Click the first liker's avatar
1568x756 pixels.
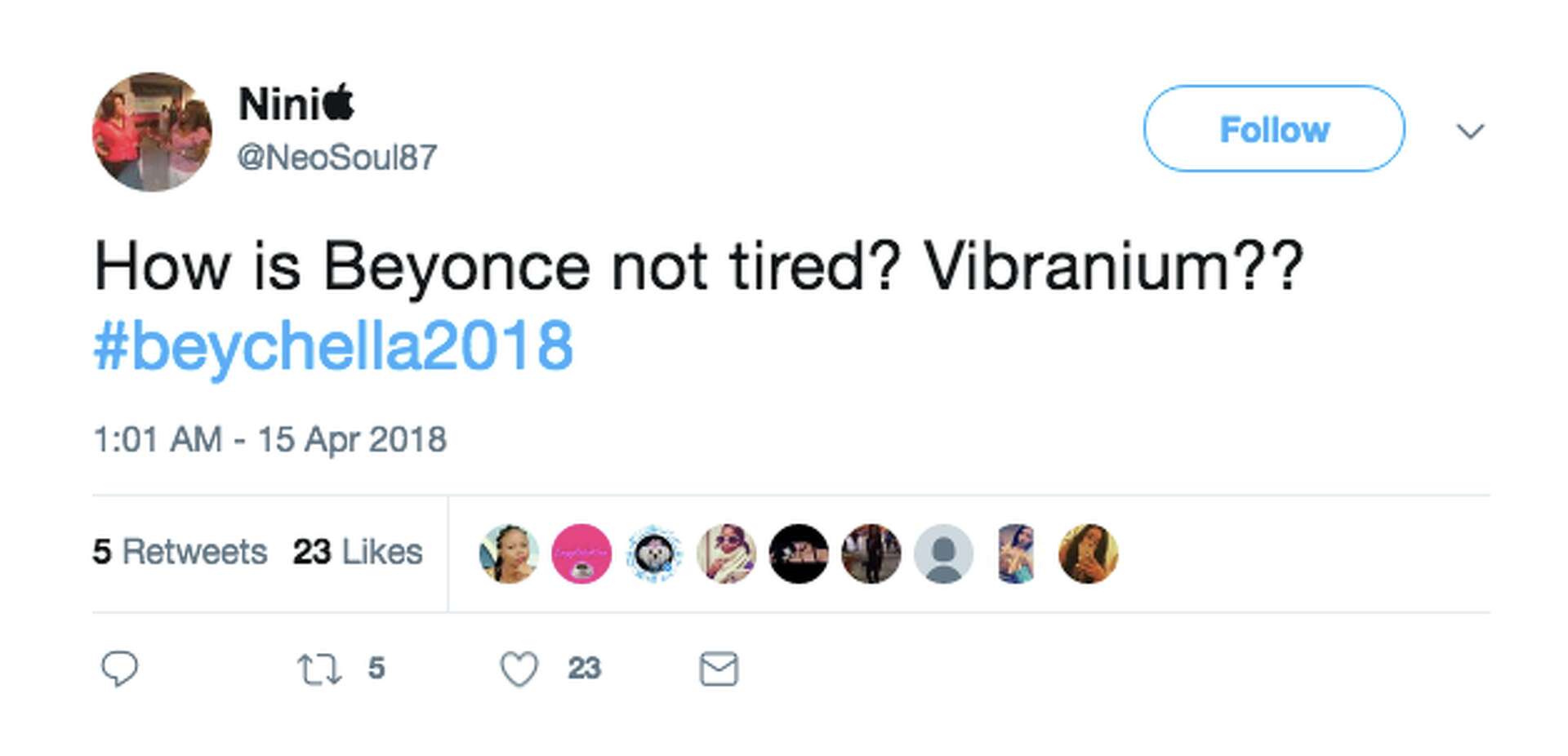(x=509, y=554)
